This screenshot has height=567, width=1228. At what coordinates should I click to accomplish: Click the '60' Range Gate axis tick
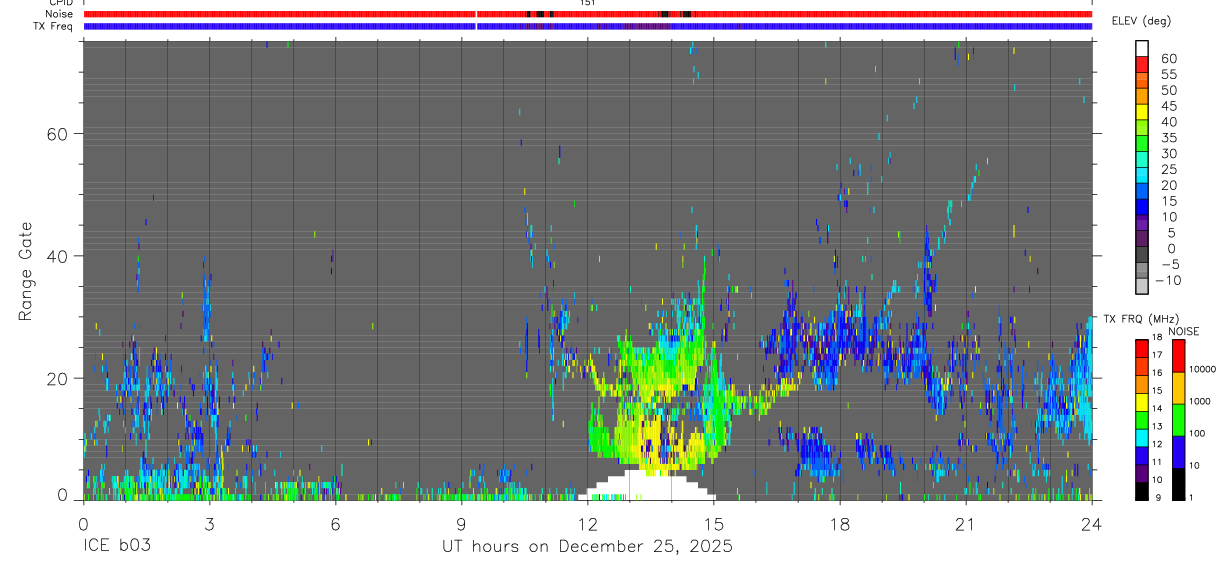58,133
